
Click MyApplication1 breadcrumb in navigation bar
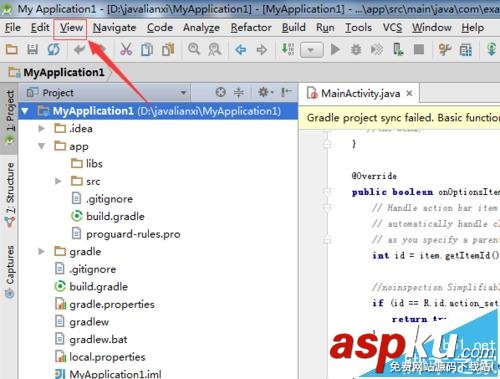point(56,72)
